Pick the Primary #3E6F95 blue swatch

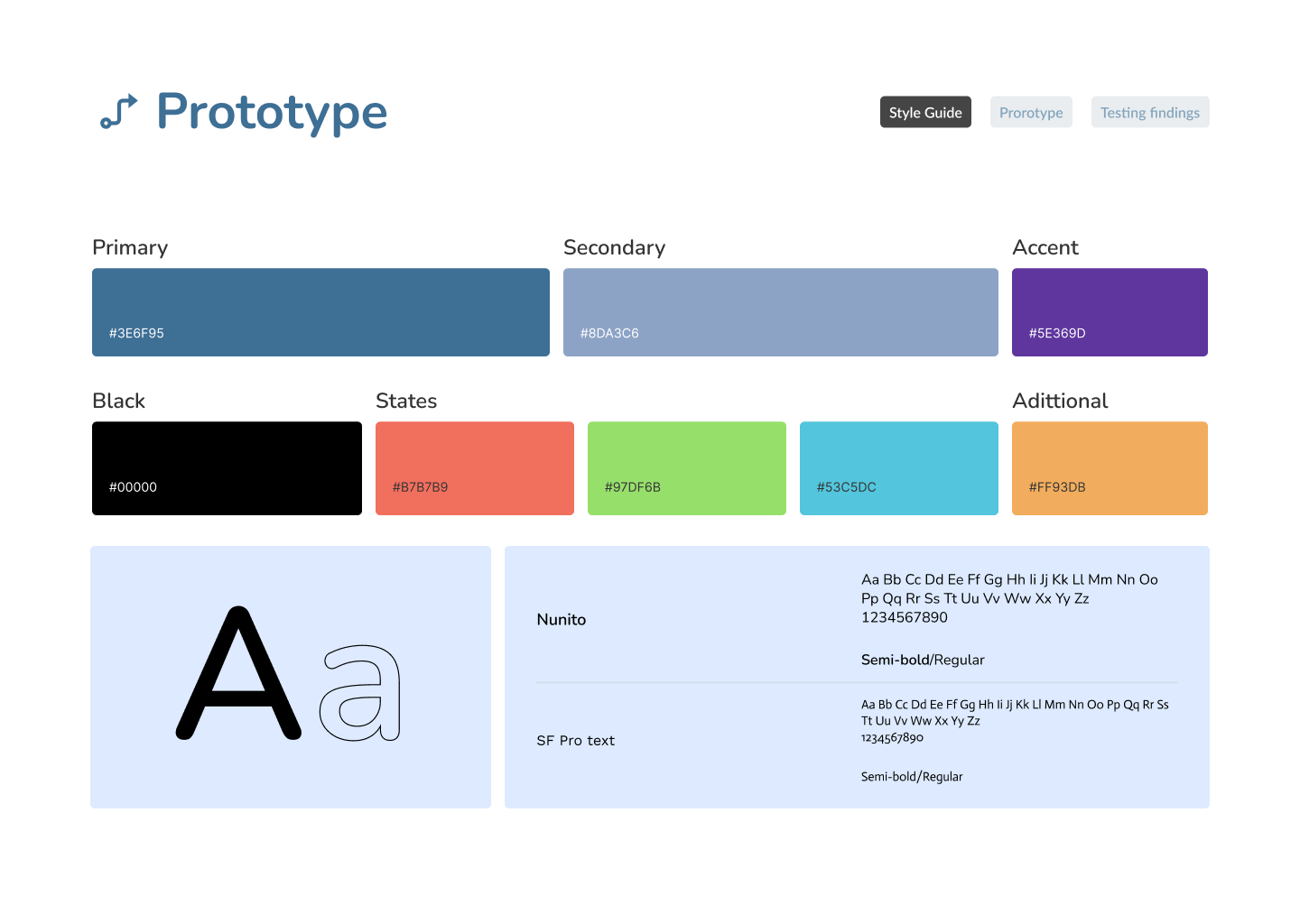320,312
